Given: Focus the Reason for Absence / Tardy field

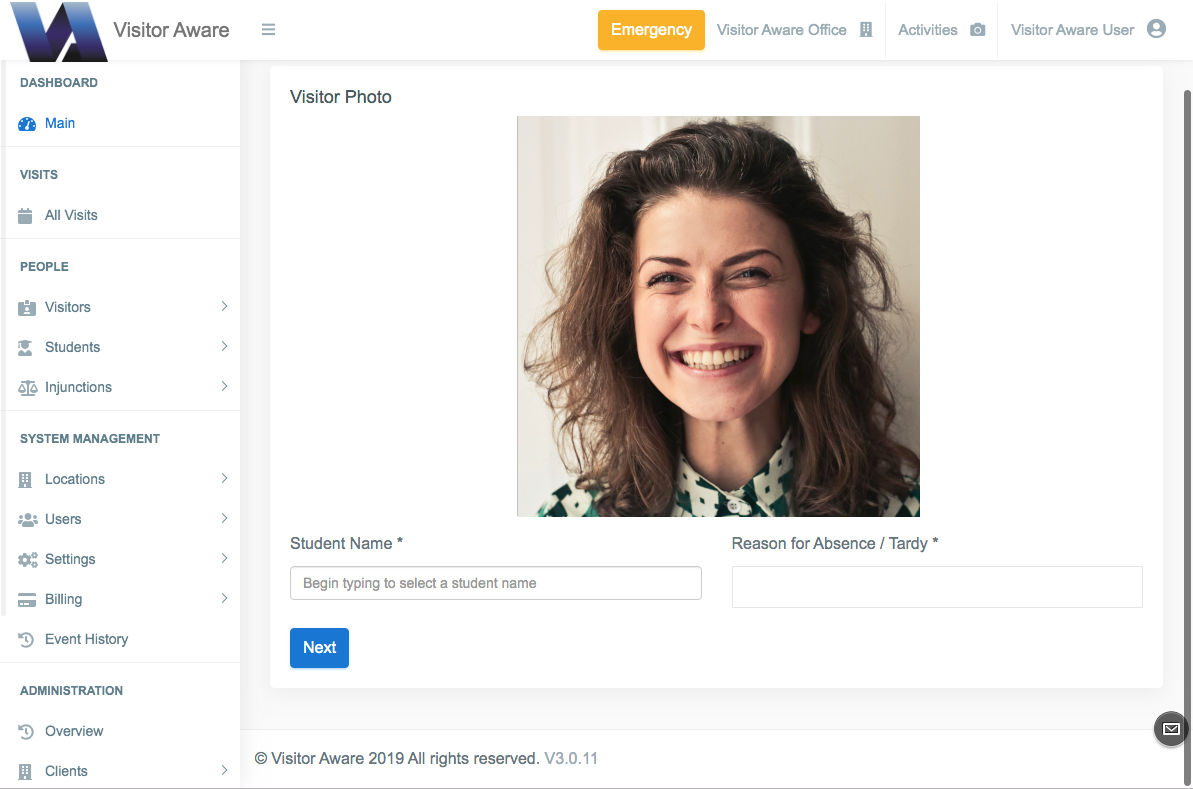Looking at the screenshot, I should coord(937,587).
